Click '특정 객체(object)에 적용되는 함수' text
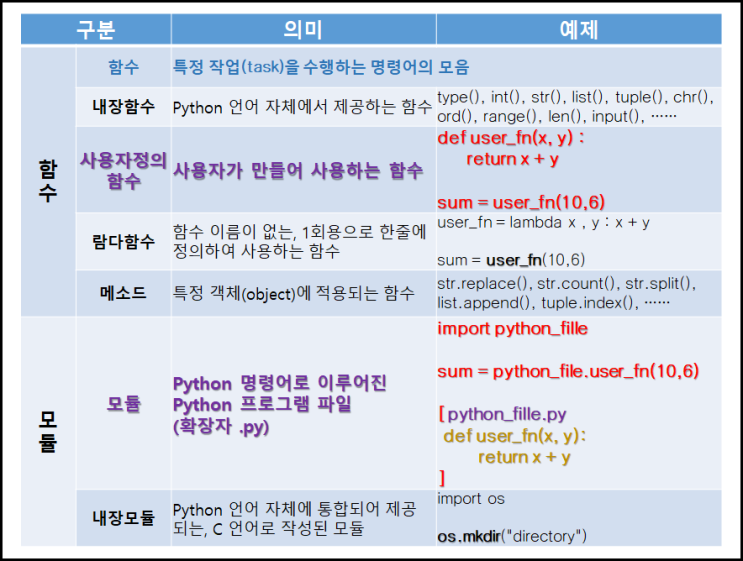 [x=293, y=293]
